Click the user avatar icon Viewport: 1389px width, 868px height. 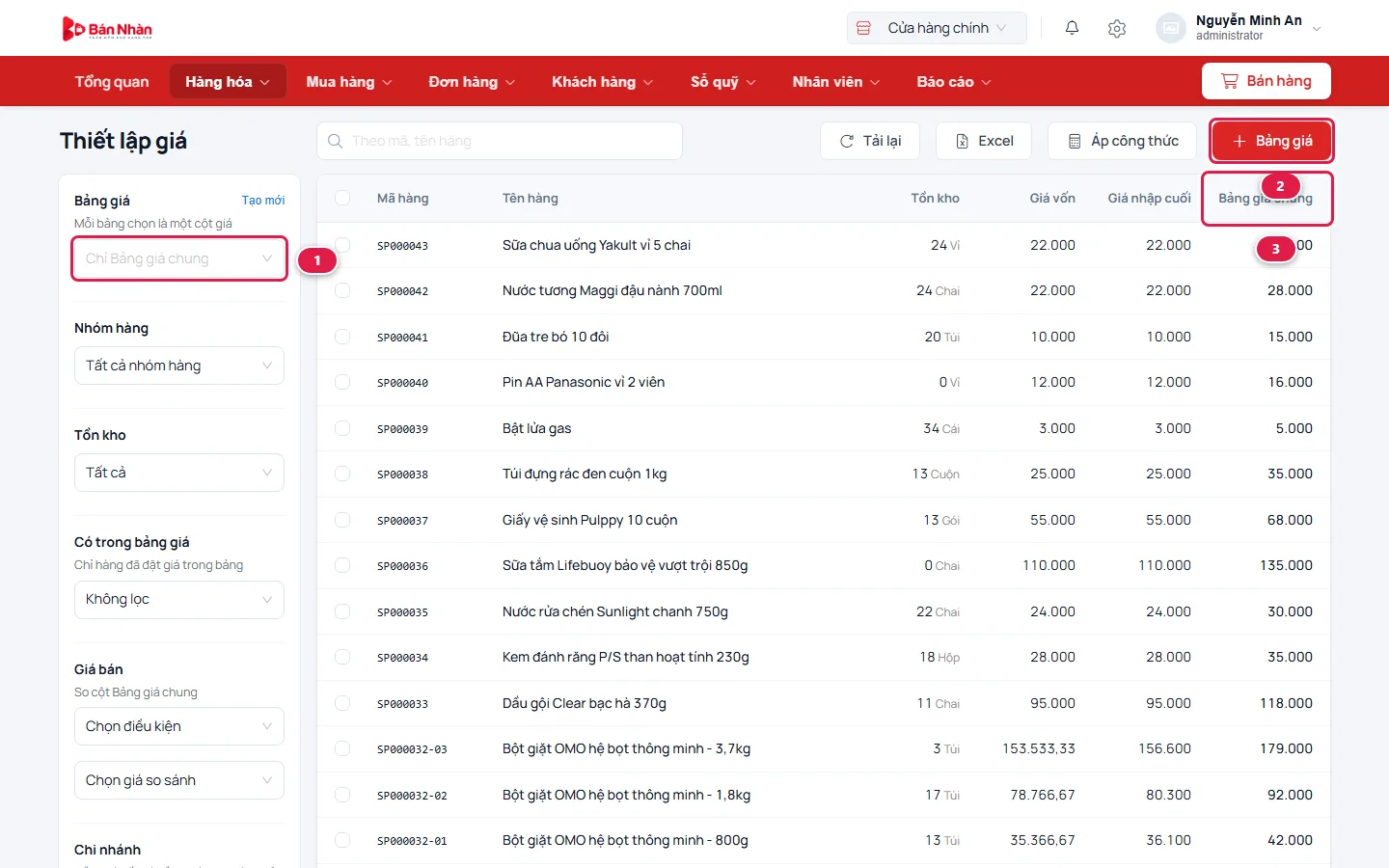click(1171, 28)
